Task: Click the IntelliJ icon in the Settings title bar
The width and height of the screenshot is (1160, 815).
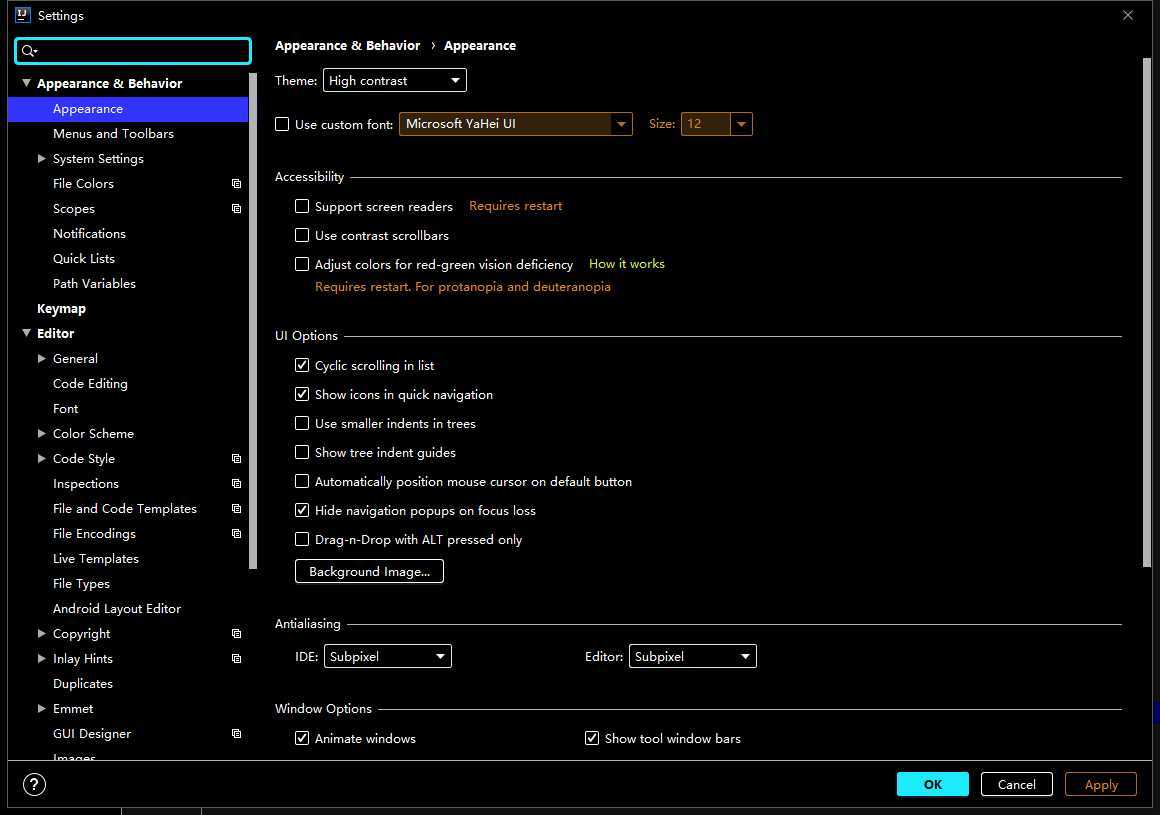Action: pyautogui.click(x=23, y=15)
